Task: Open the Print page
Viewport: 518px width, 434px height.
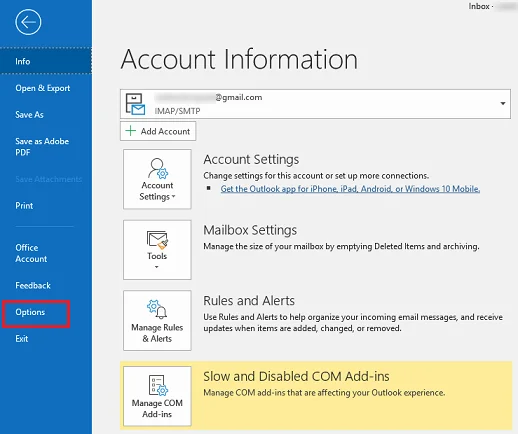Action: [x=24, y=206]
